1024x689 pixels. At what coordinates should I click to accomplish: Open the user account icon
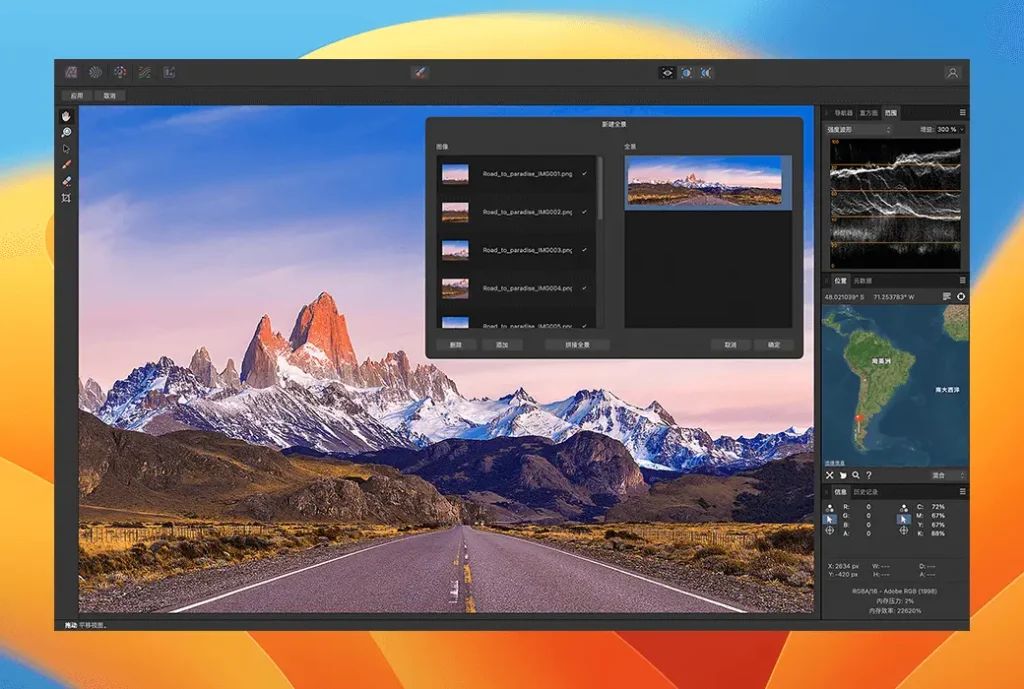click(x=952, y=73)
